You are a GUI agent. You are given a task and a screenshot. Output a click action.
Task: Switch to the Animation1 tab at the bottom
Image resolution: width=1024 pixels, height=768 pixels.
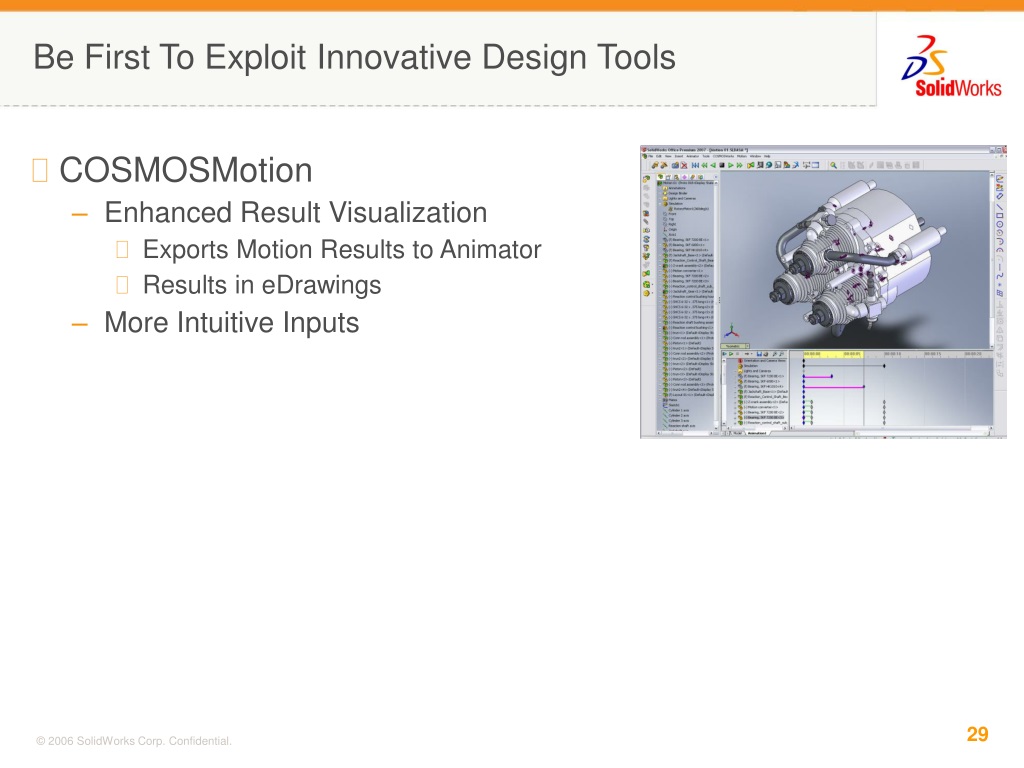click(x=757, y=433)
